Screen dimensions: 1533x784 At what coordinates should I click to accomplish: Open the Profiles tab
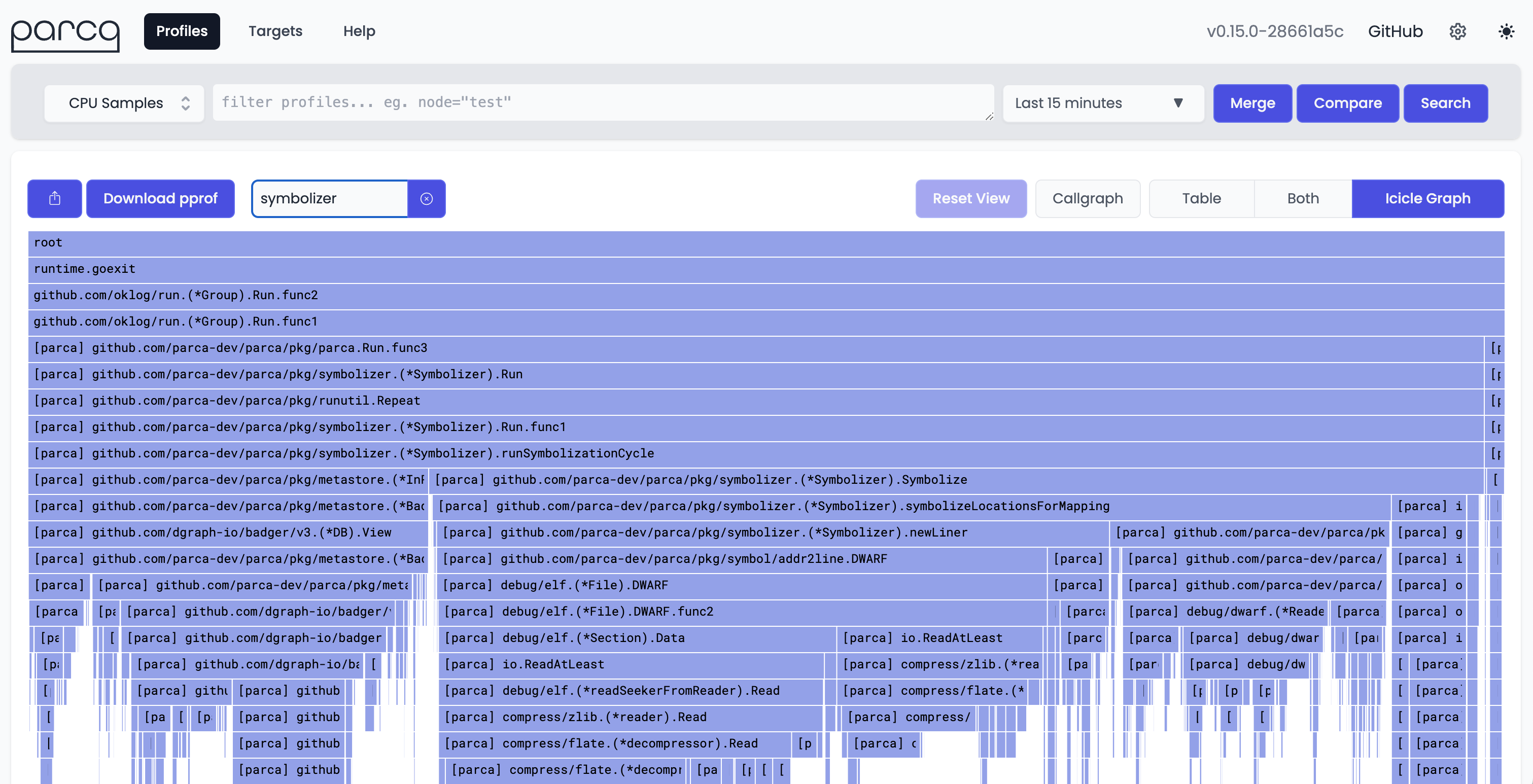182,31
